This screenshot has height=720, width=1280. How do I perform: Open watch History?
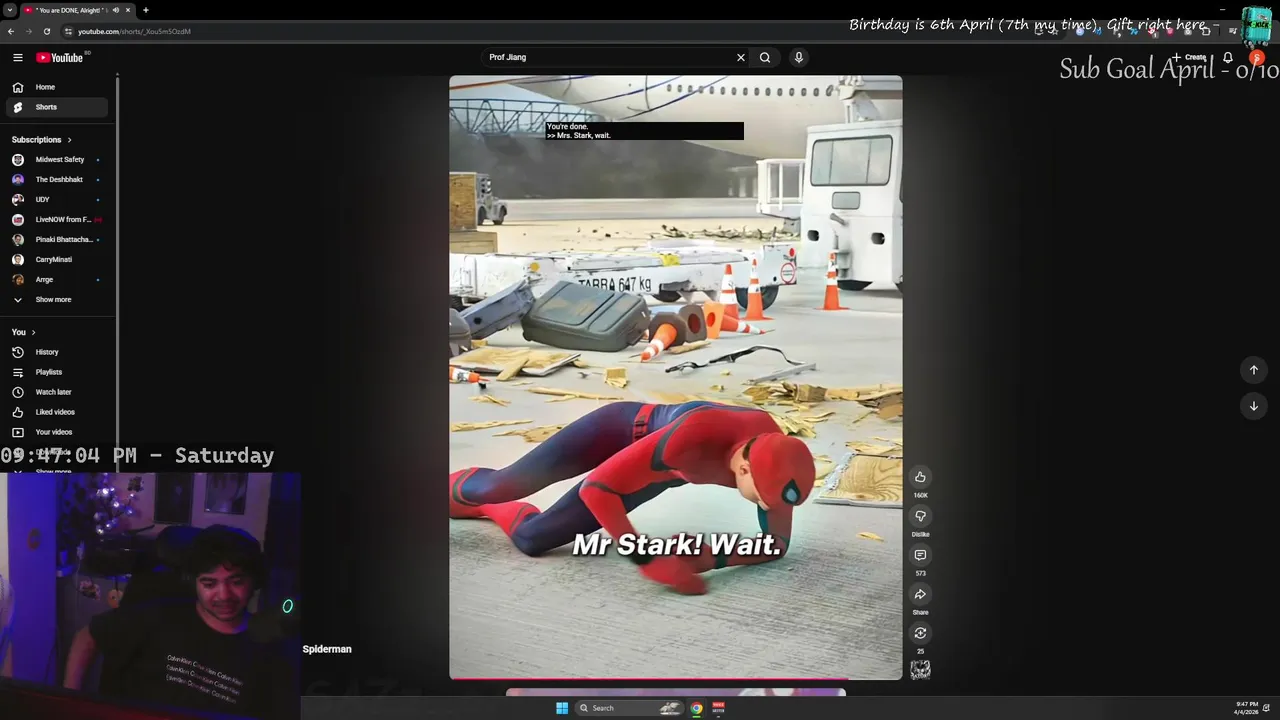(x=56, y=352)
